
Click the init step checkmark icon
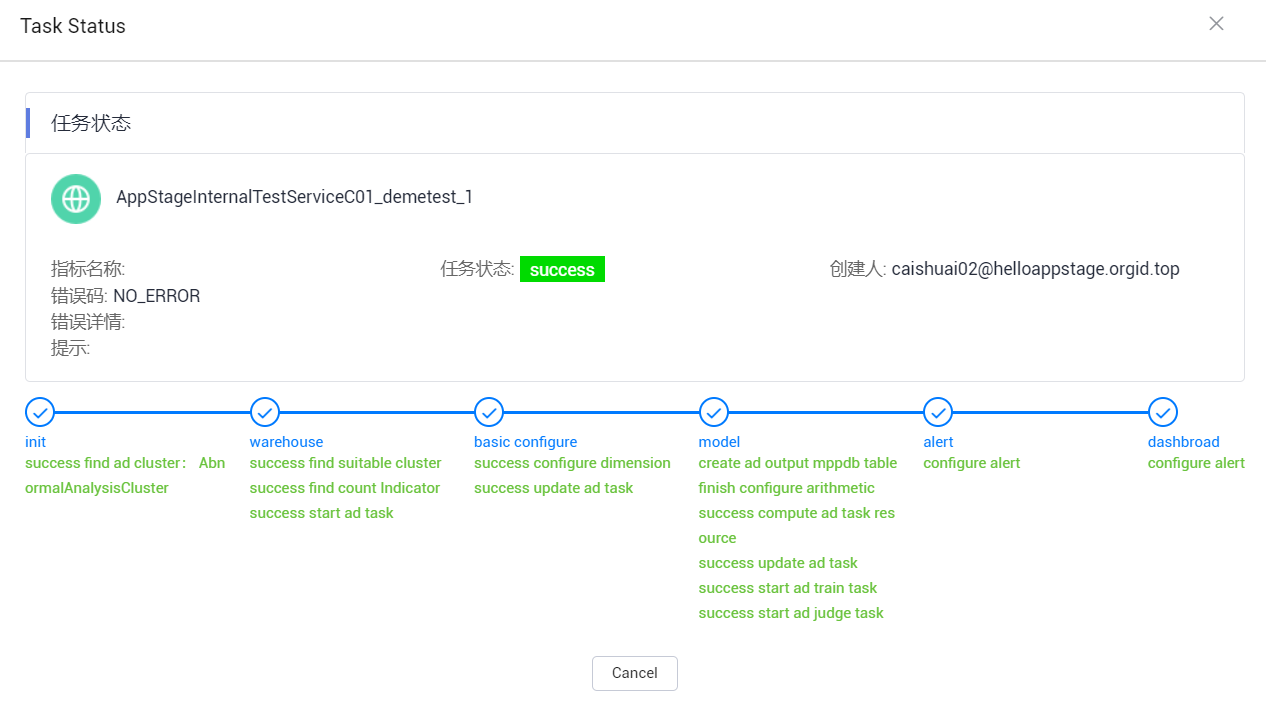[x=39, y=411]
